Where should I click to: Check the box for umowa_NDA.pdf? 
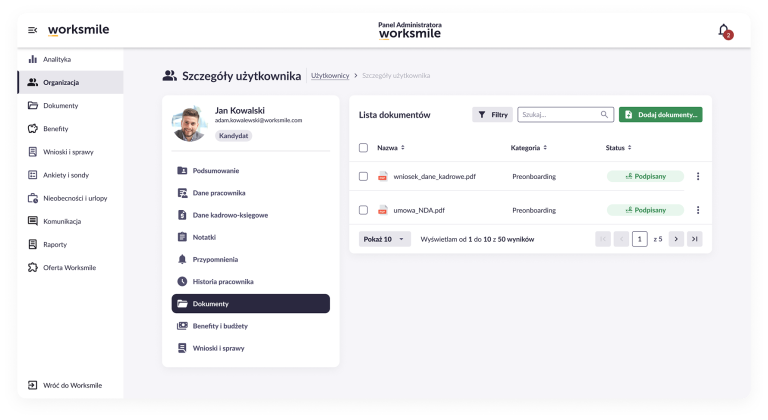click(363, 210)
